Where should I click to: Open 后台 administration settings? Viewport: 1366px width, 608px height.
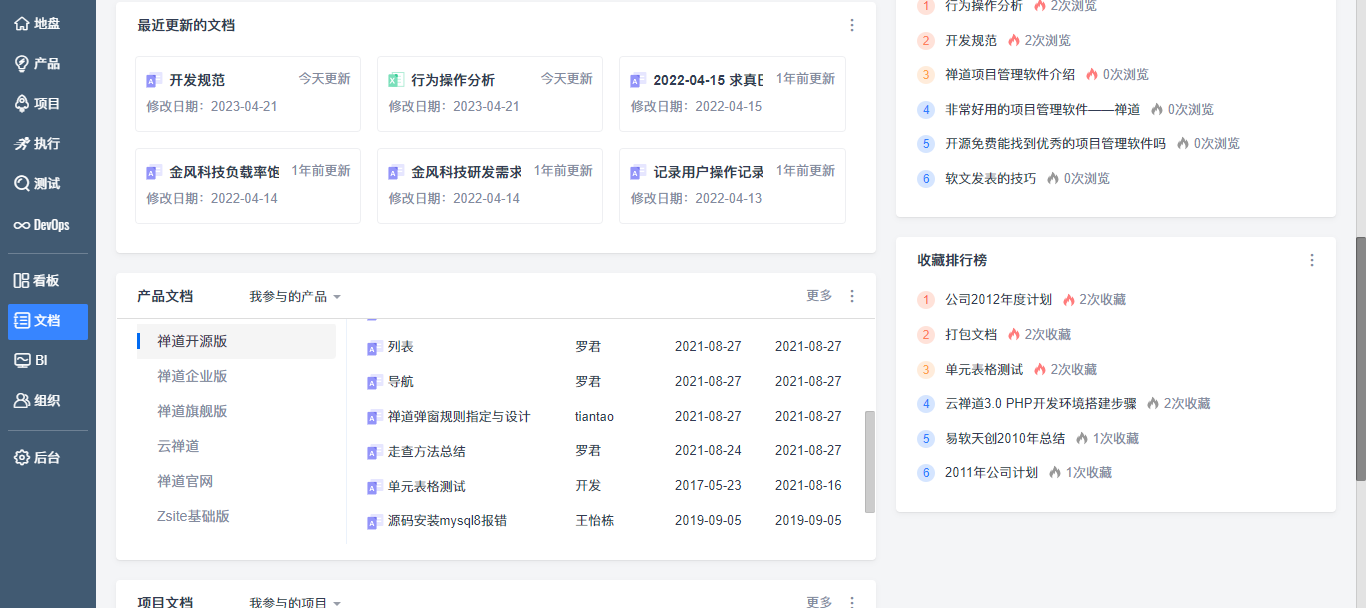(x=47, y=457)
